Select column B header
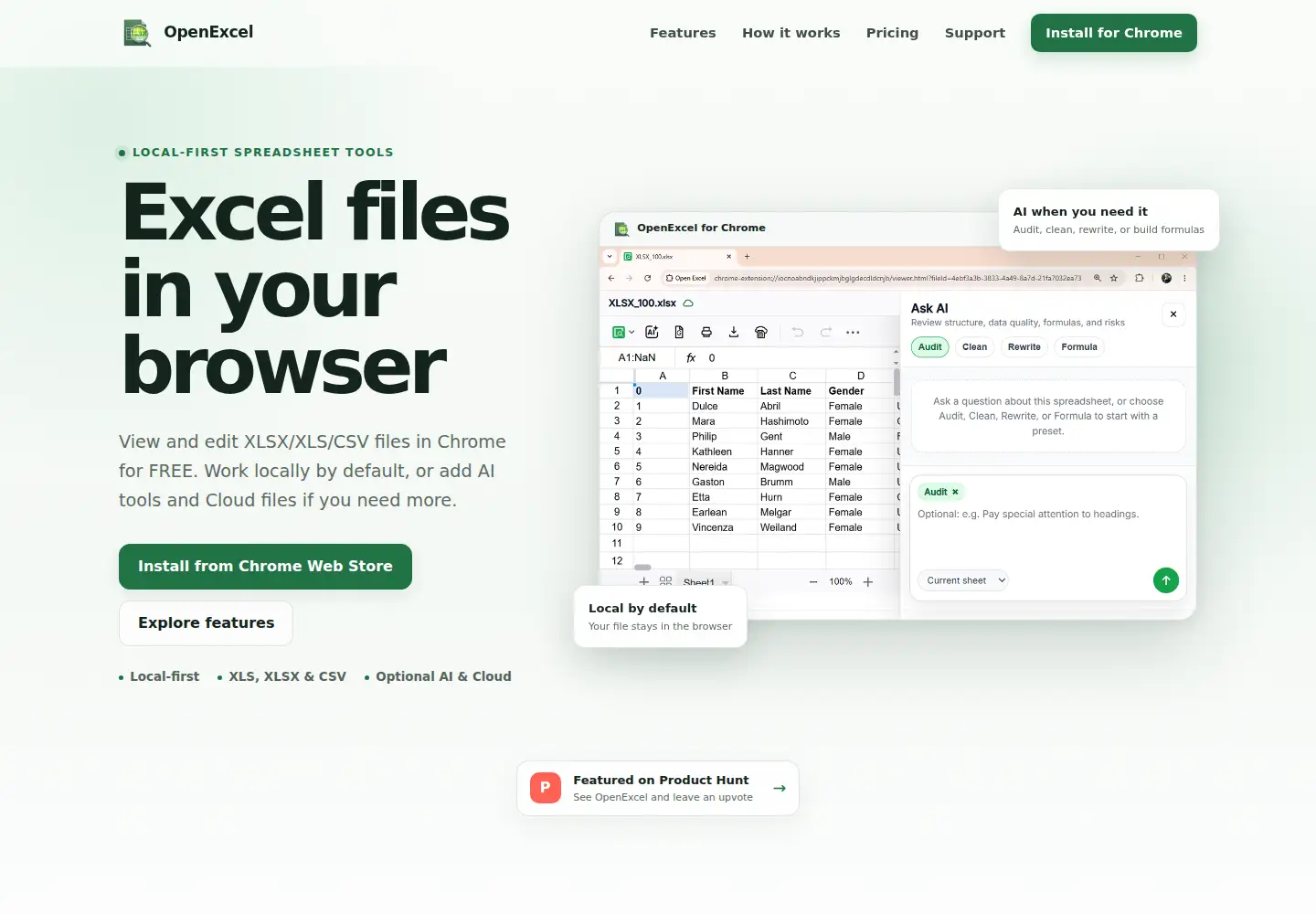The width and height of the screenshot is (1316, 914). 724,376
